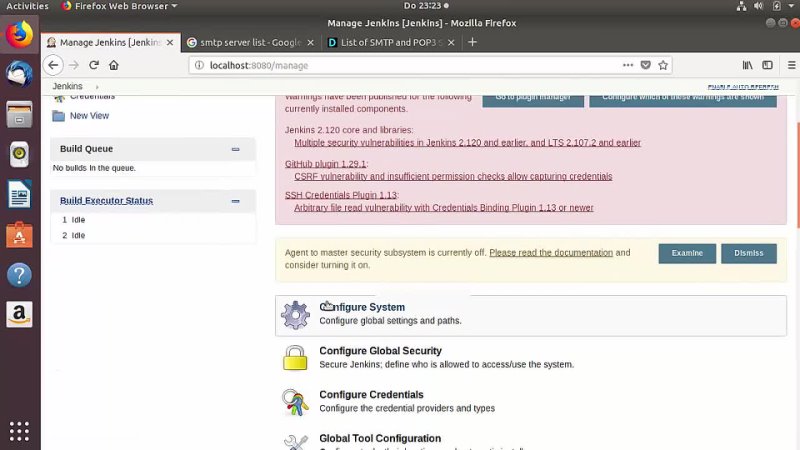Open the Firefox library icon
The height and width of the screenshot is (450, 800).
pos(747,65)
